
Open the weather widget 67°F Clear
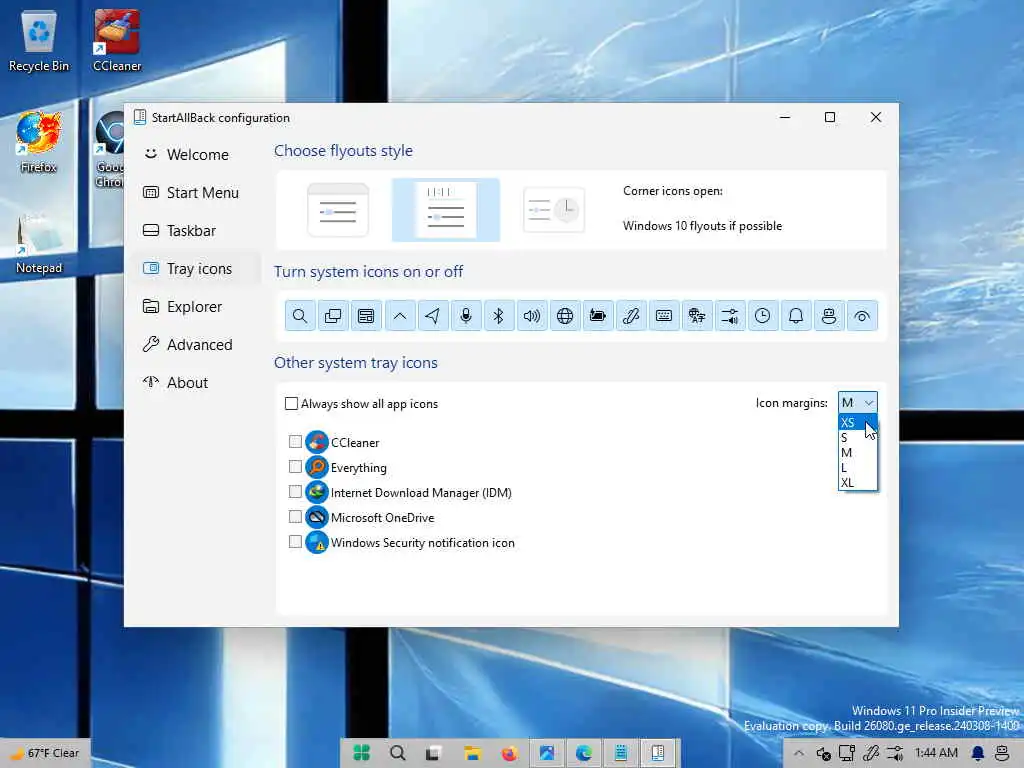coord(46,753)
